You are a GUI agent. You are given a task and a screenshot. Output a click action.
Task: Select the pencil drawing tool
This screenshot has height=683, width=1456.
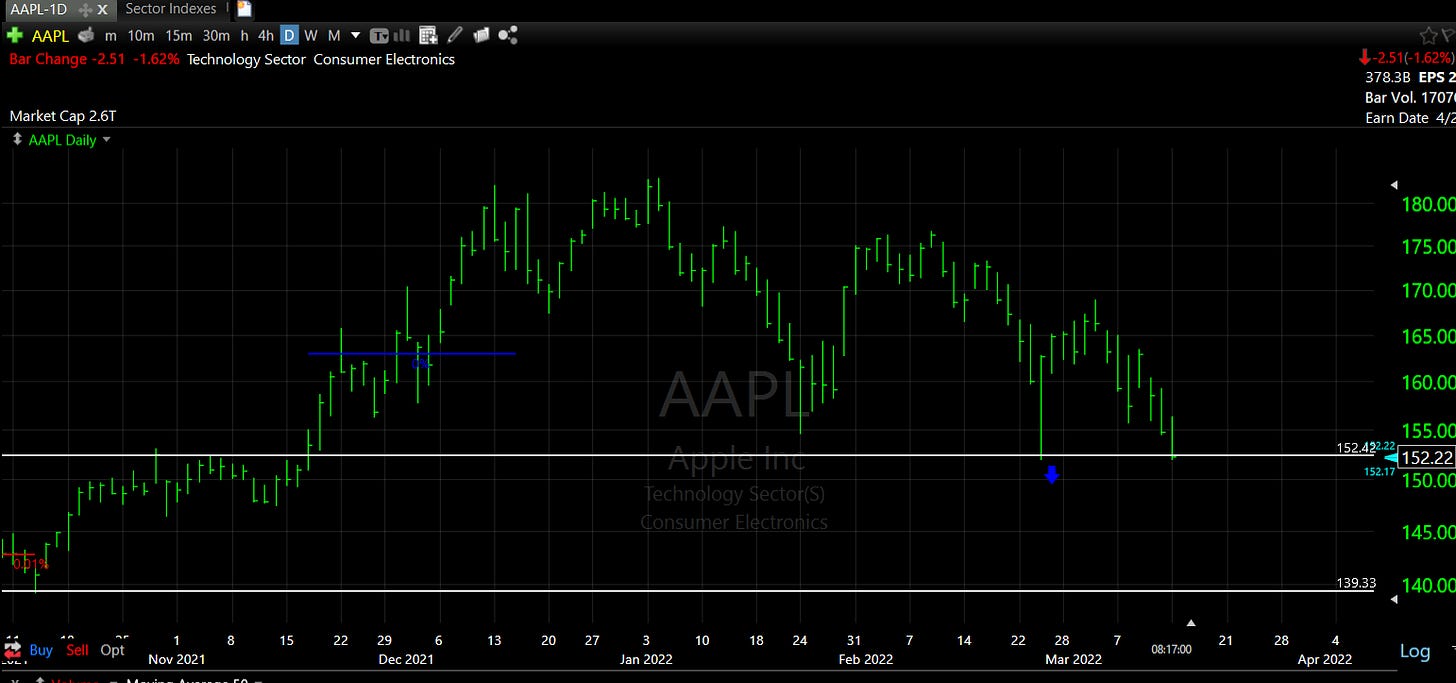(x=455, y=35)
